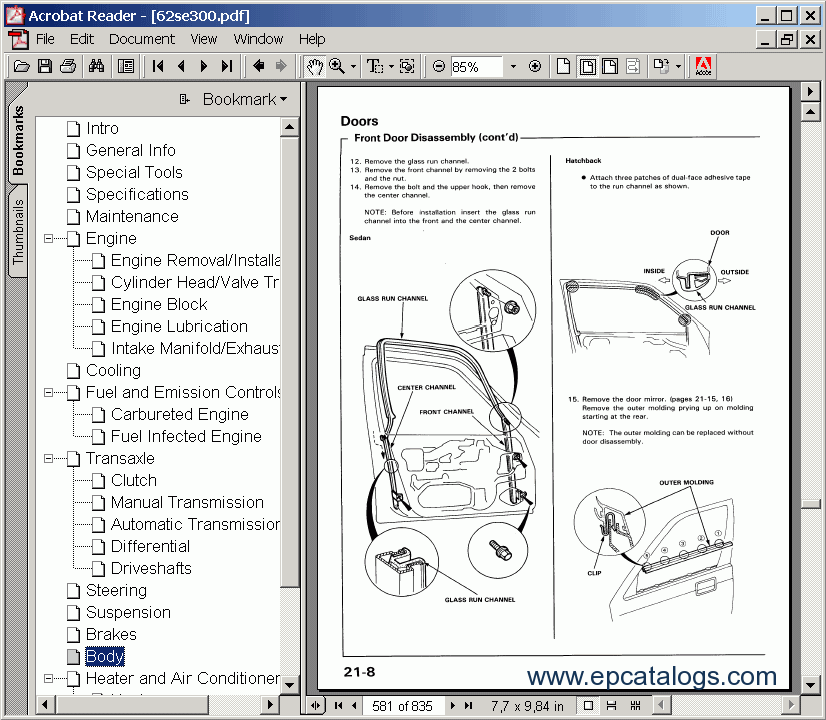The image size is (826, 720).
Task: Collapse the Transaxle bookmark section
Action: (x=49, y=459)
